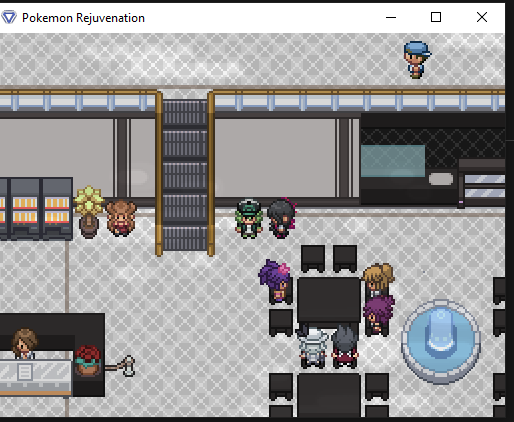Select the purple-haired girl with the pink bow
This screenshot has width=514, height=422.
tap(275, 282)
